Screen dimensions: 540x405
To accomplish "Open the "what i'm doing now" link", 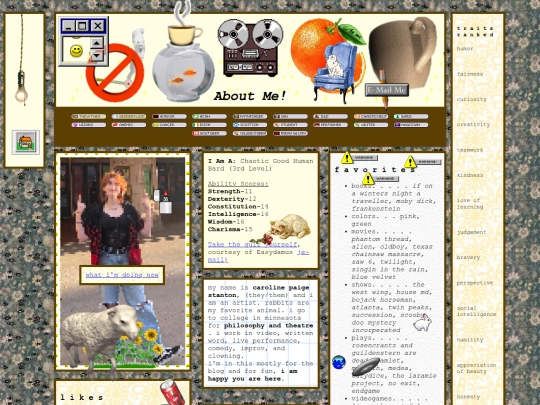I will coord(122,275).
